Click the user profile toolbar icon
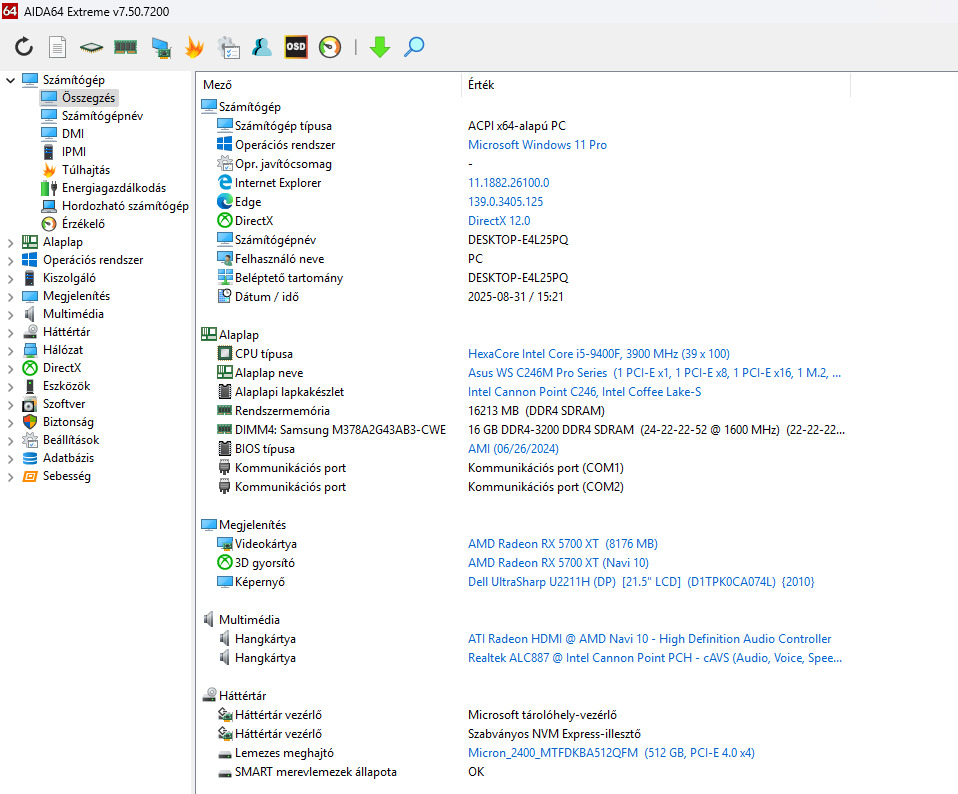The height and width of the screenshot is (794, 958). (262, 47)
